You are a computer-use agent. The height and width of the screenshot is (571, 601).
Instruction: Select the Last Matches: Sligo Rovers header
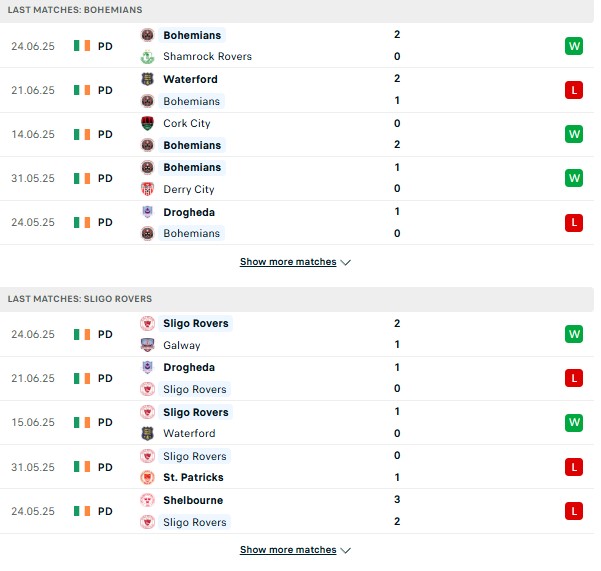(80, 299)
